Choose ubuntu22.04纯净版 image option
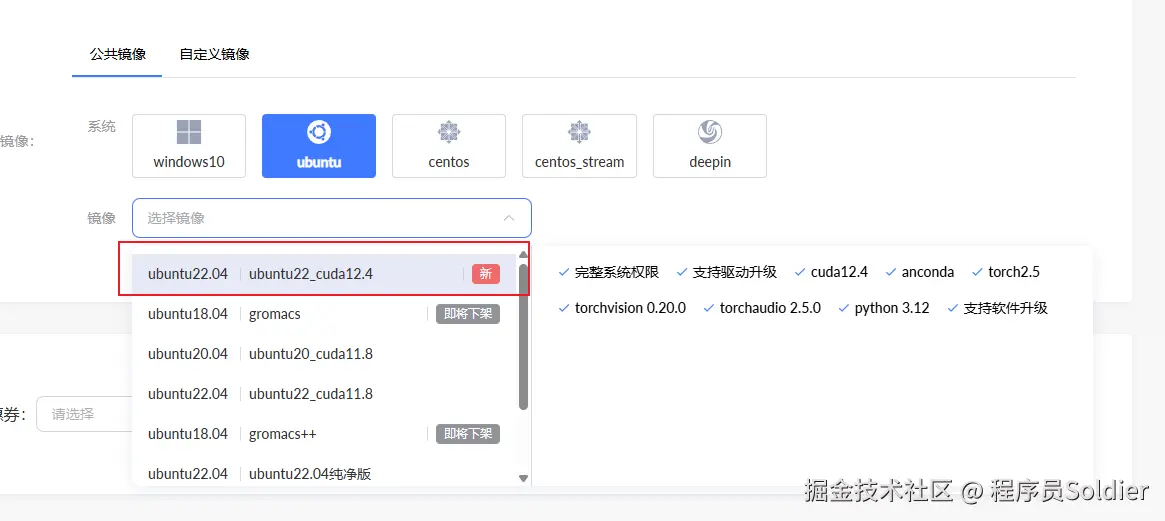This screenshot has height=521, width=1165. 324,473
